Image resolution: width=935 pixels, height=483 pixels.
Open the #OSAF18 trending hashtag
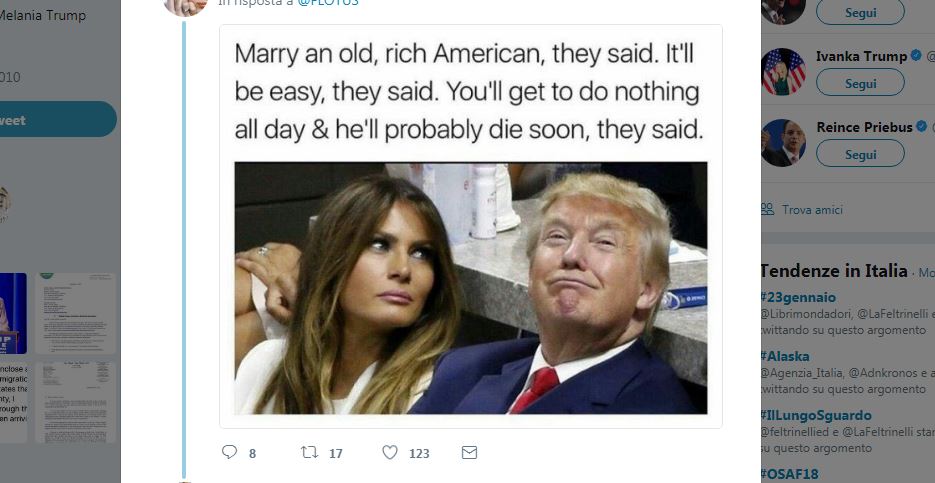789,474
